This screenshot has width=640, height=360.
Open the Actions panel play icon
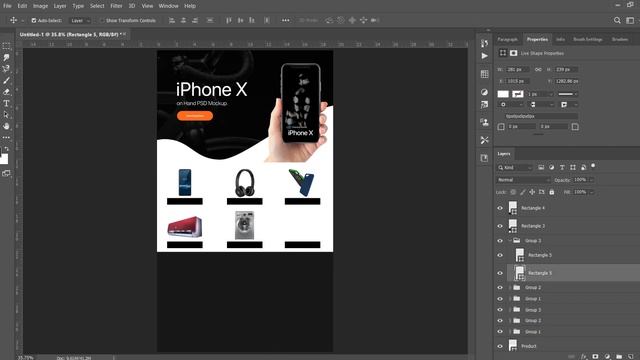pyautogui.click(x=484, y=56)
